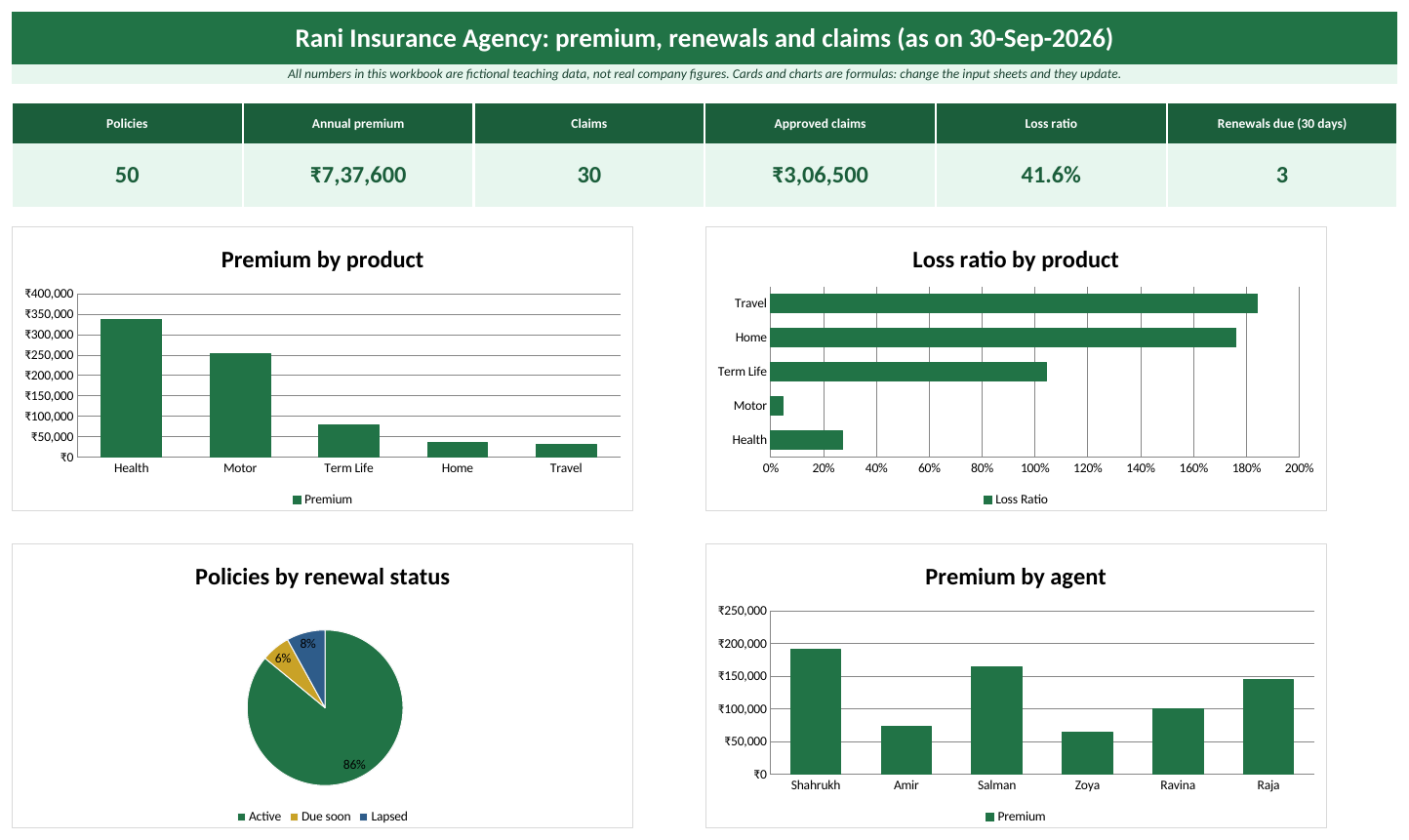Select the 'Loss ratio by product' chart title

point(1015,260)
